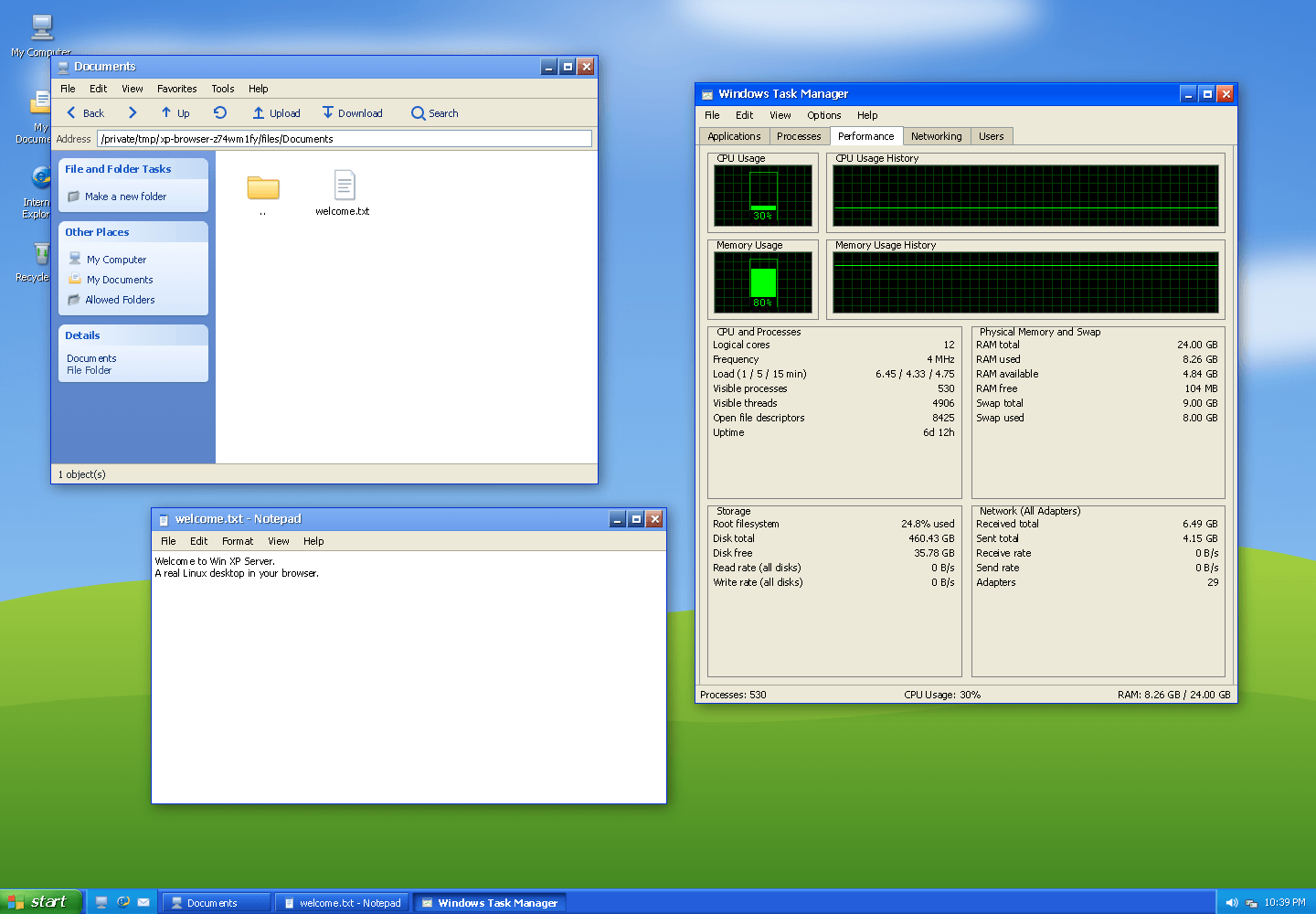Image resolution: width=1316 pixels, height=914 pixels.
Task: Open File menu in Notepad
Action: [168, 541]
